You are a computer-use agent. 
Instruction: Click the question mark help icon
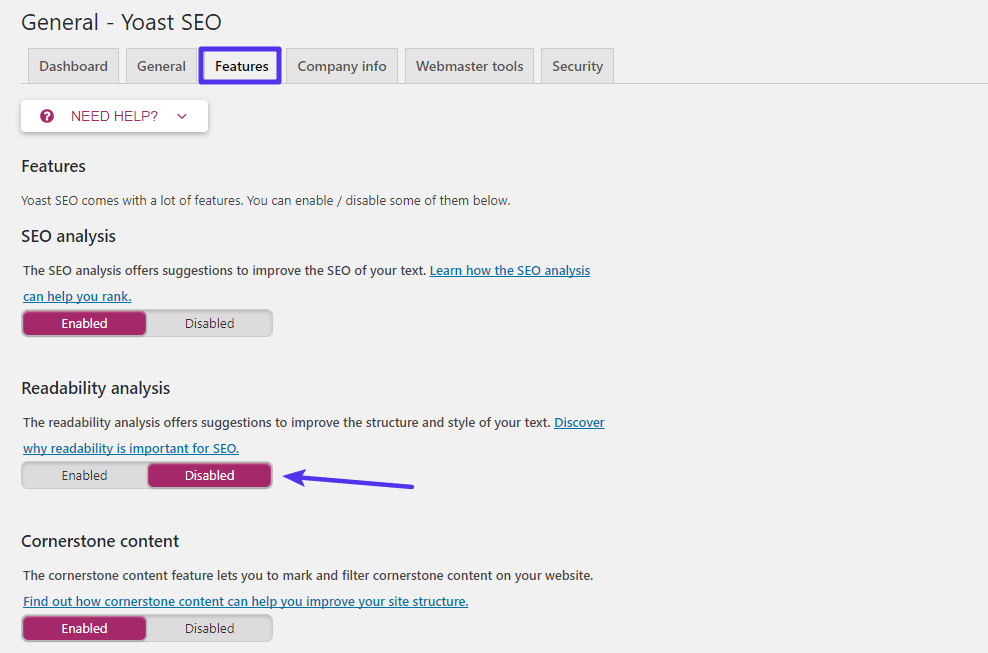(47, 116)
